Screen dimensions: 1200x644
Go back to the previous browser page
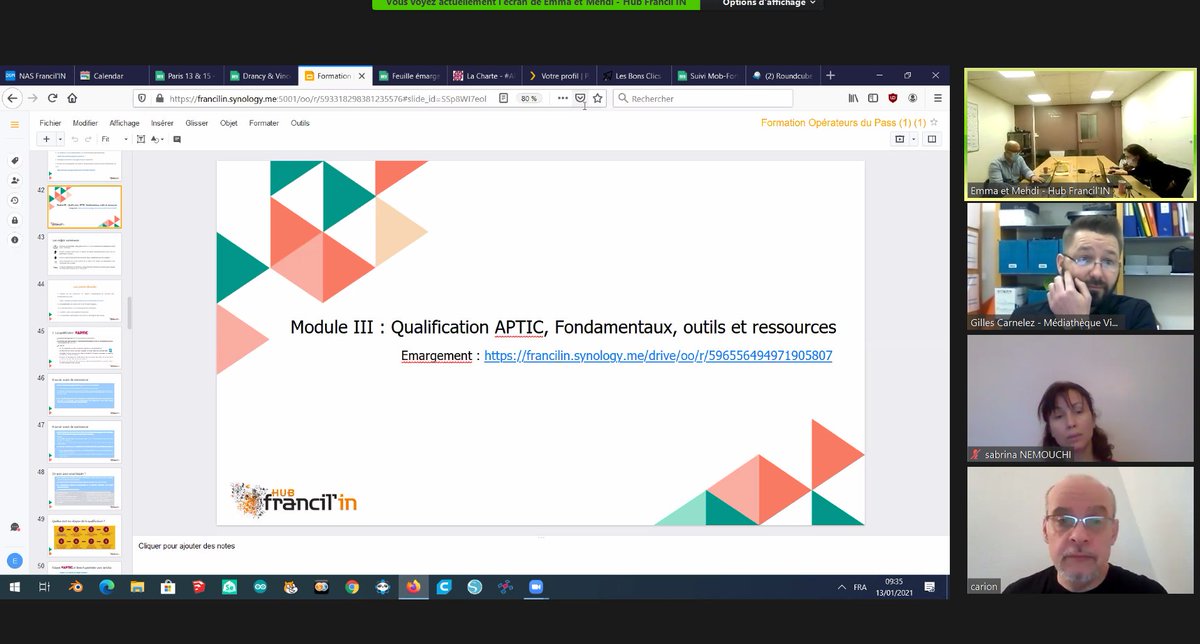12,98
